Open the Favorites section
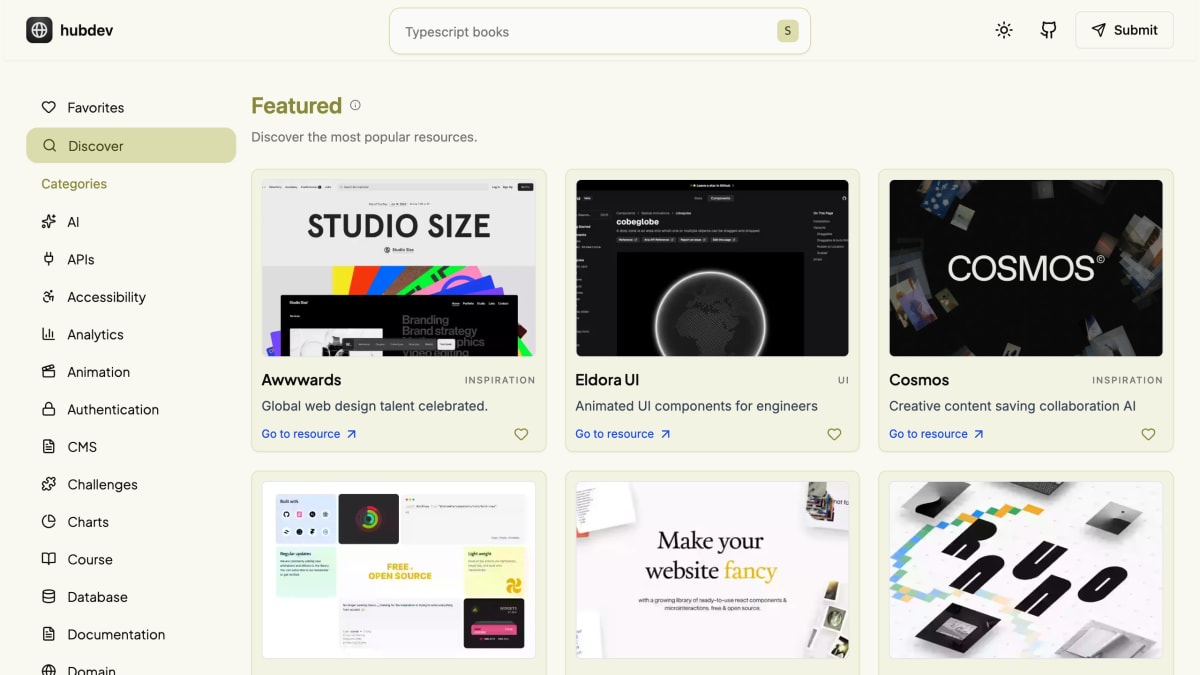The height and width of the screenshot is (675, 1200). point(131,107)
